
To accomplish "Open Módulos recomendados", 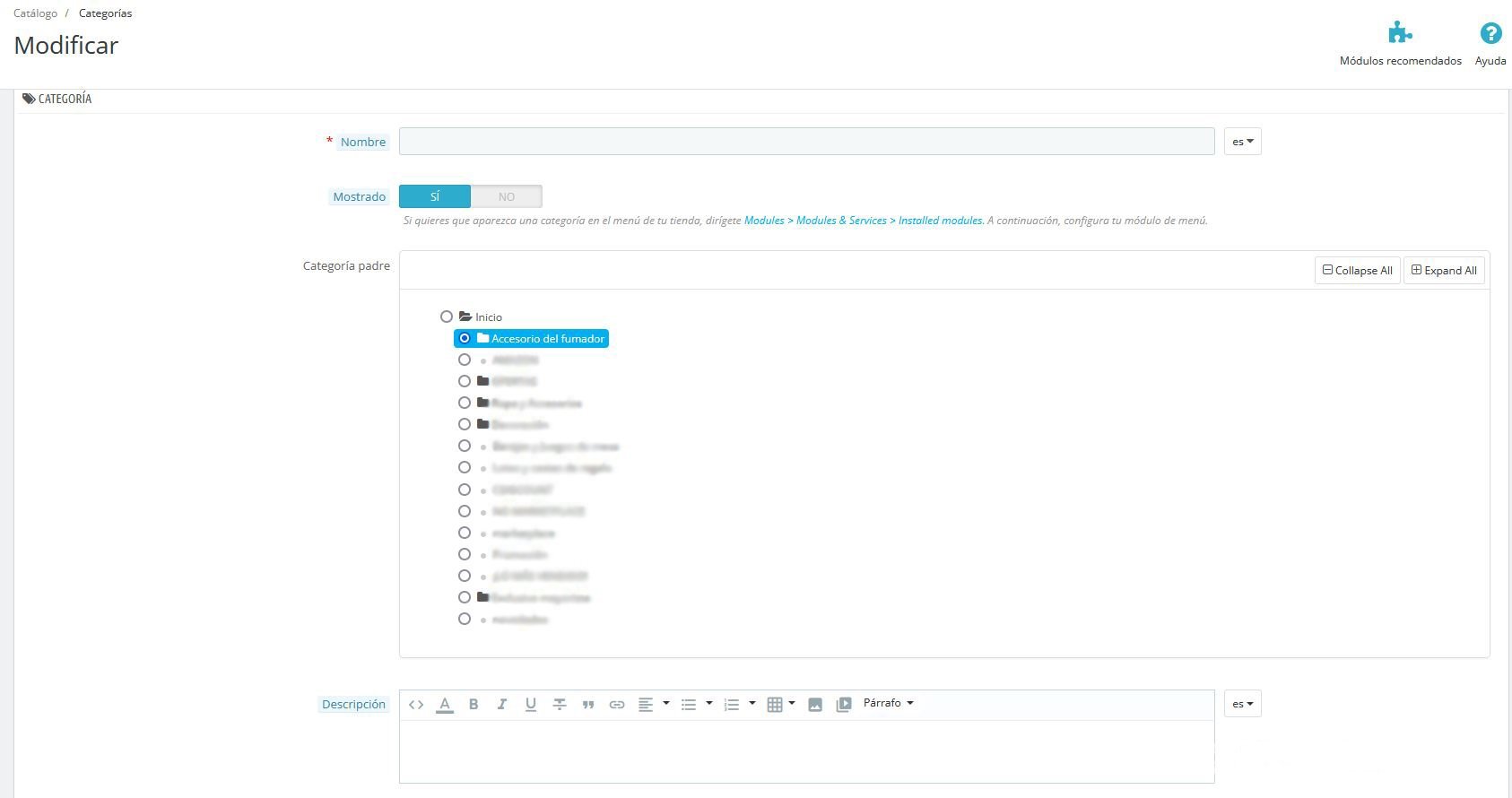I will tap(1400, 44).
